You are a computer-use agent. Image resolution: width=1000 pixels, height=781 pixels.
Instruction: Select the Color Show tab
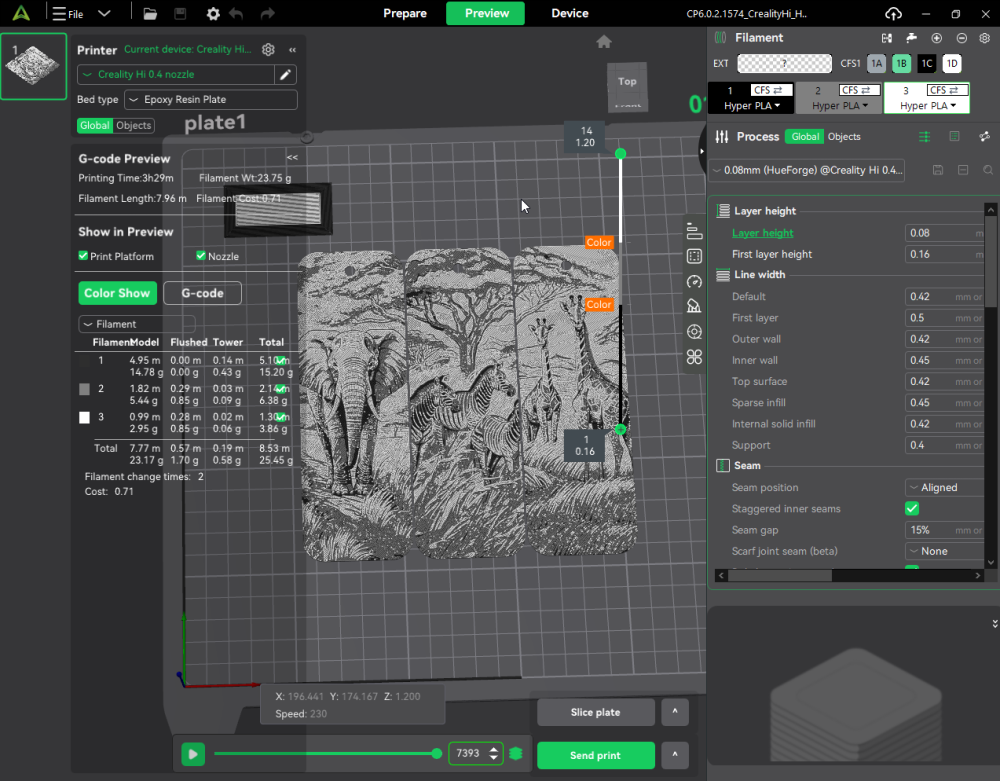pyautogui.click(x=117, y=293)
